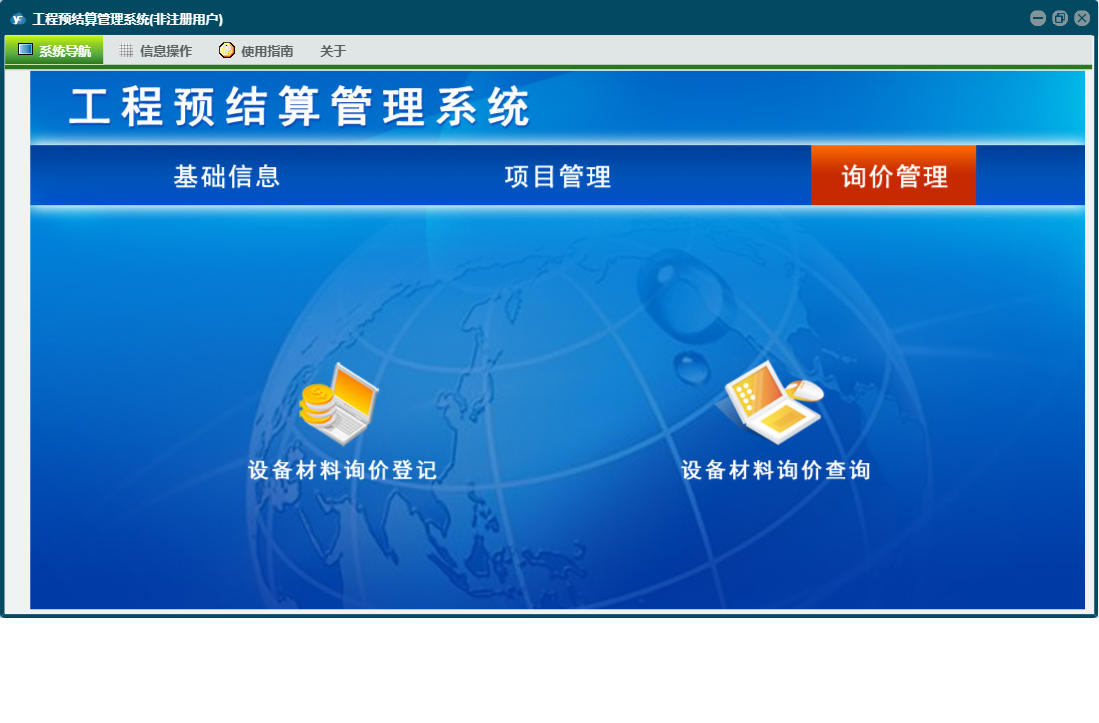Maximize the application window
The width and height of the screenshot is (1099, 723).
1060,18
